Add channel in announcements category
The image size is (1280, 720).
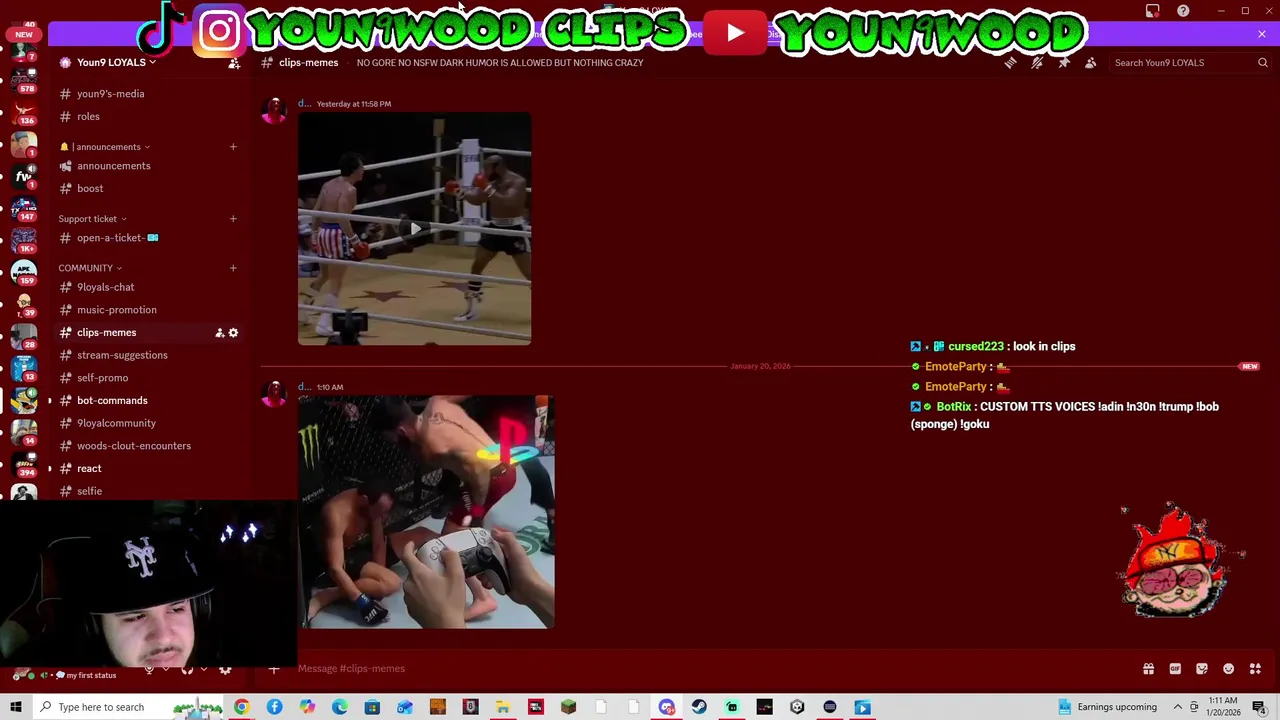click(233, 147)
